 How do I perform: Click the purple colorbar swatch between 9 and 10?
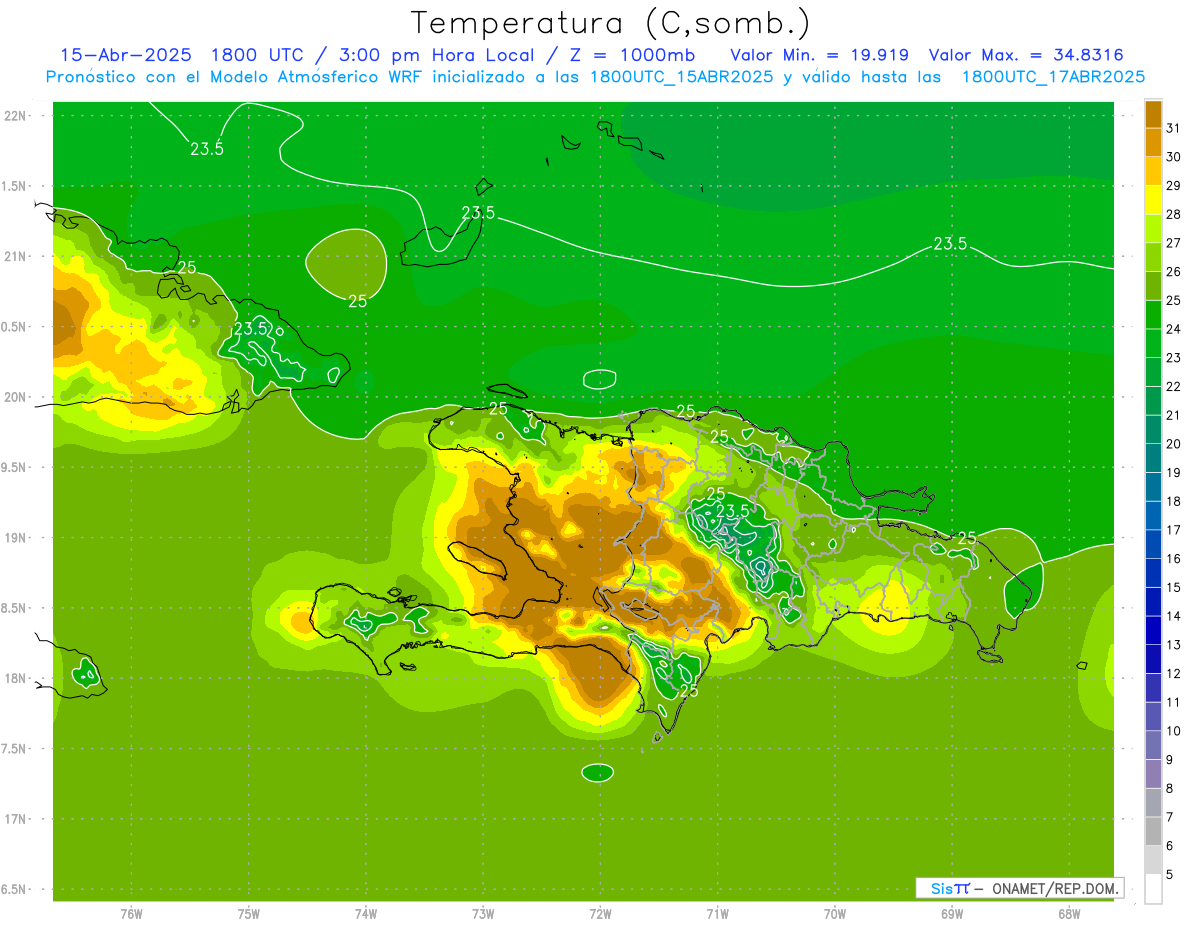tap(1153, 745)
